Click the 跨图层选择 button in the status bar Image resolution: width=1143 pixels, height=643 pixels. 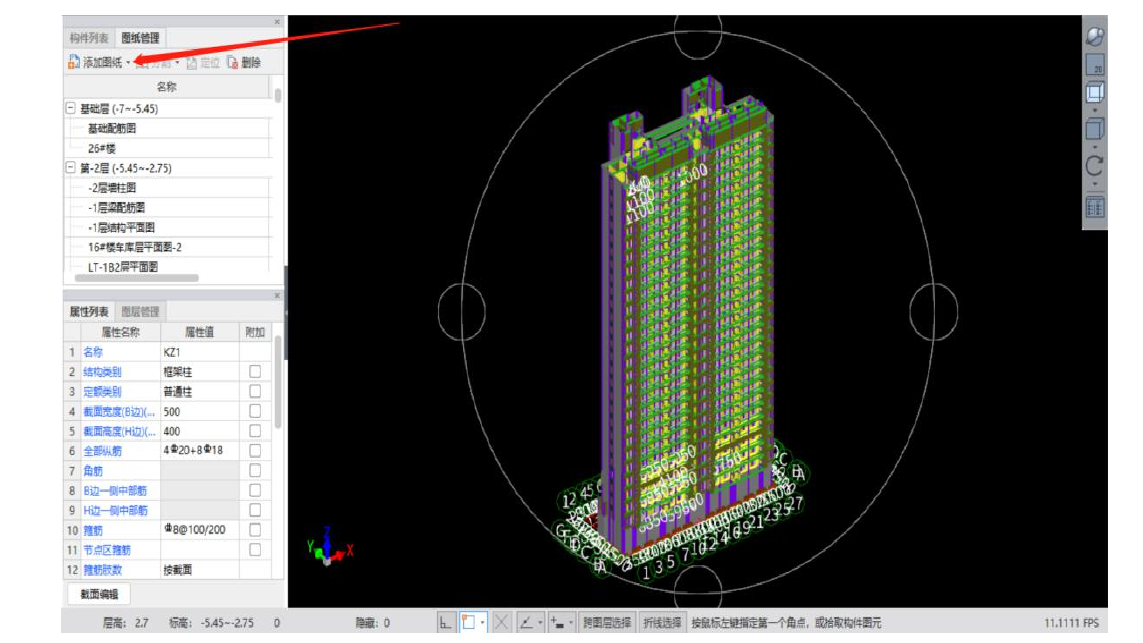(x=607, y=623)
